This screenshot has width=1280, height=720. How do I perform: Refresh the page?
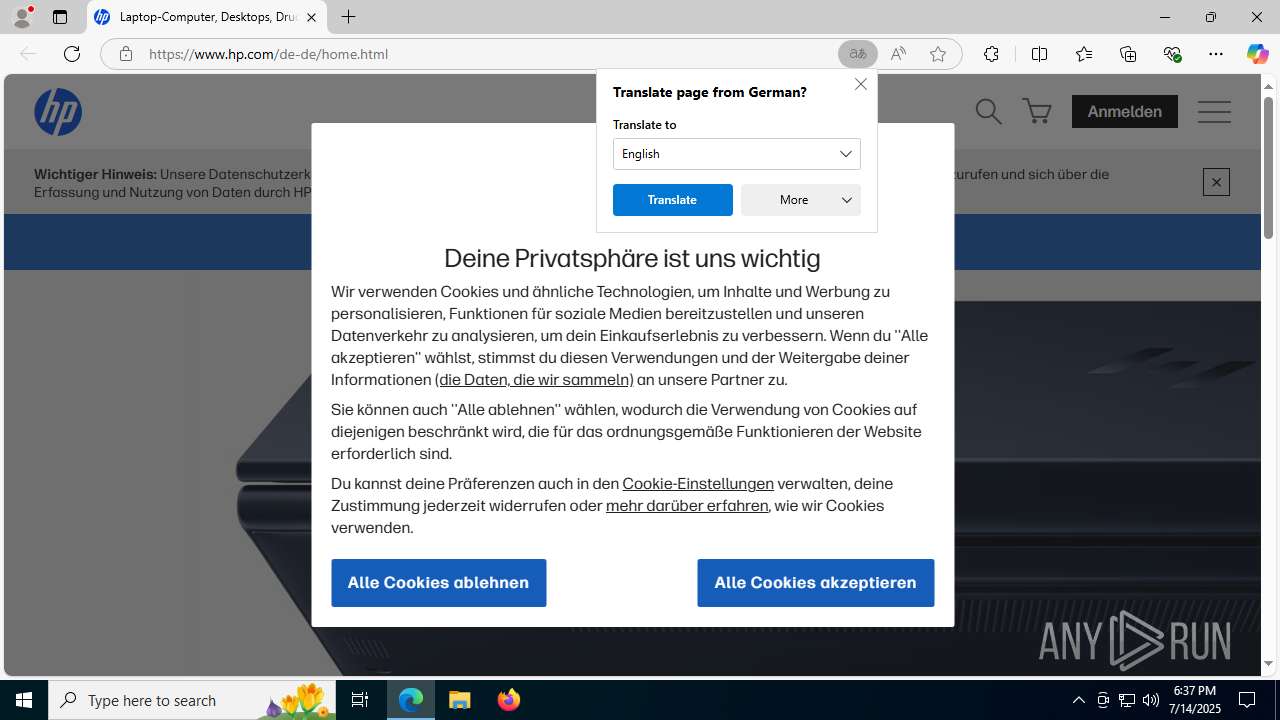click(72, 54)
